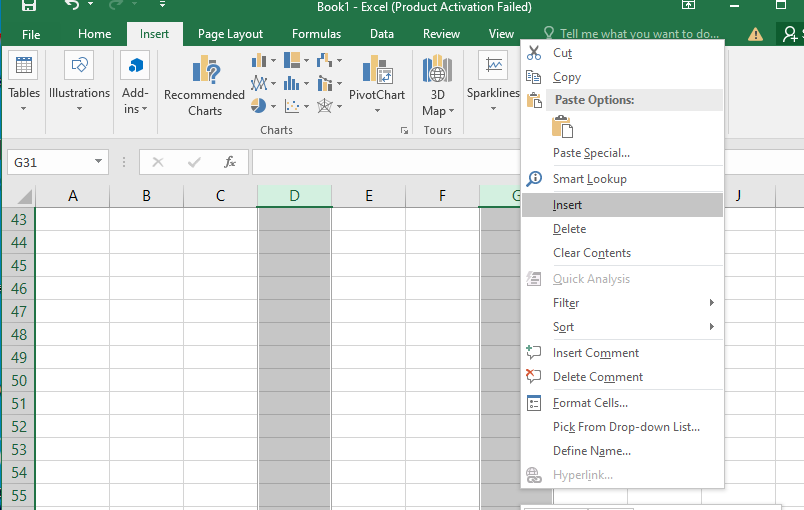
Task: Click the 3D Map icon
Action: (x=437, y=69)
